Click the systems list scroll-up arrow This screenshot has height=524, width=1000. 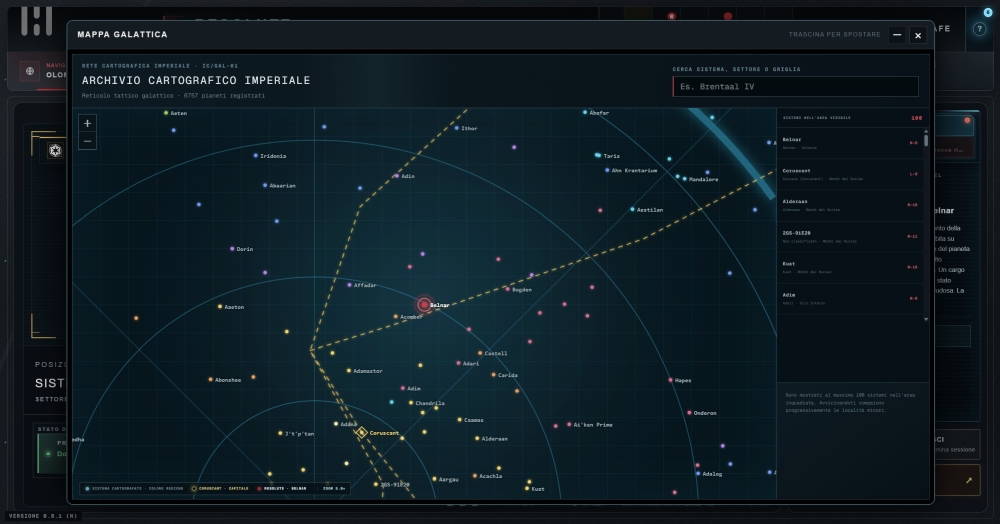click(926, 131)
